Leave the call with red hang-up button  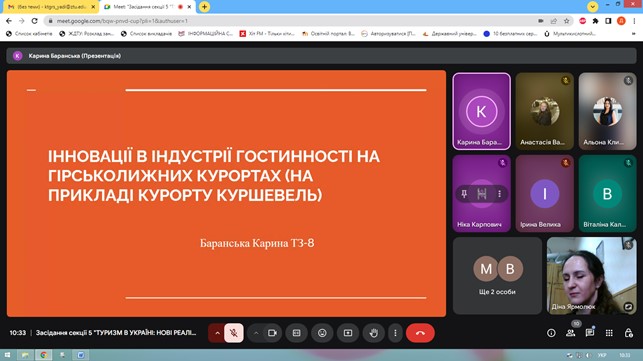420,333
